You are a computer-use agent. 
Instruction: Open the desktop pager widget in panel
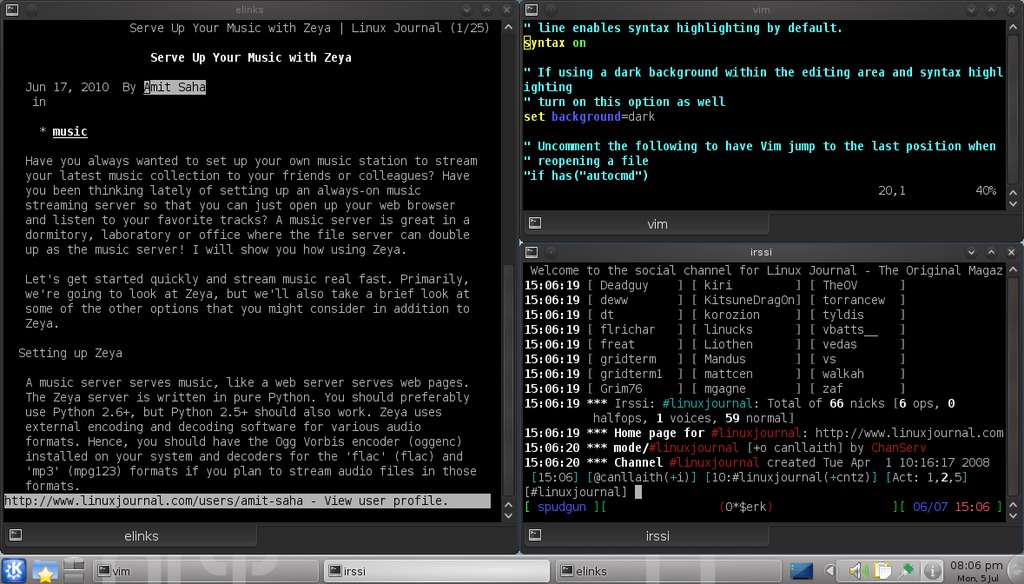tap(73, 571)
